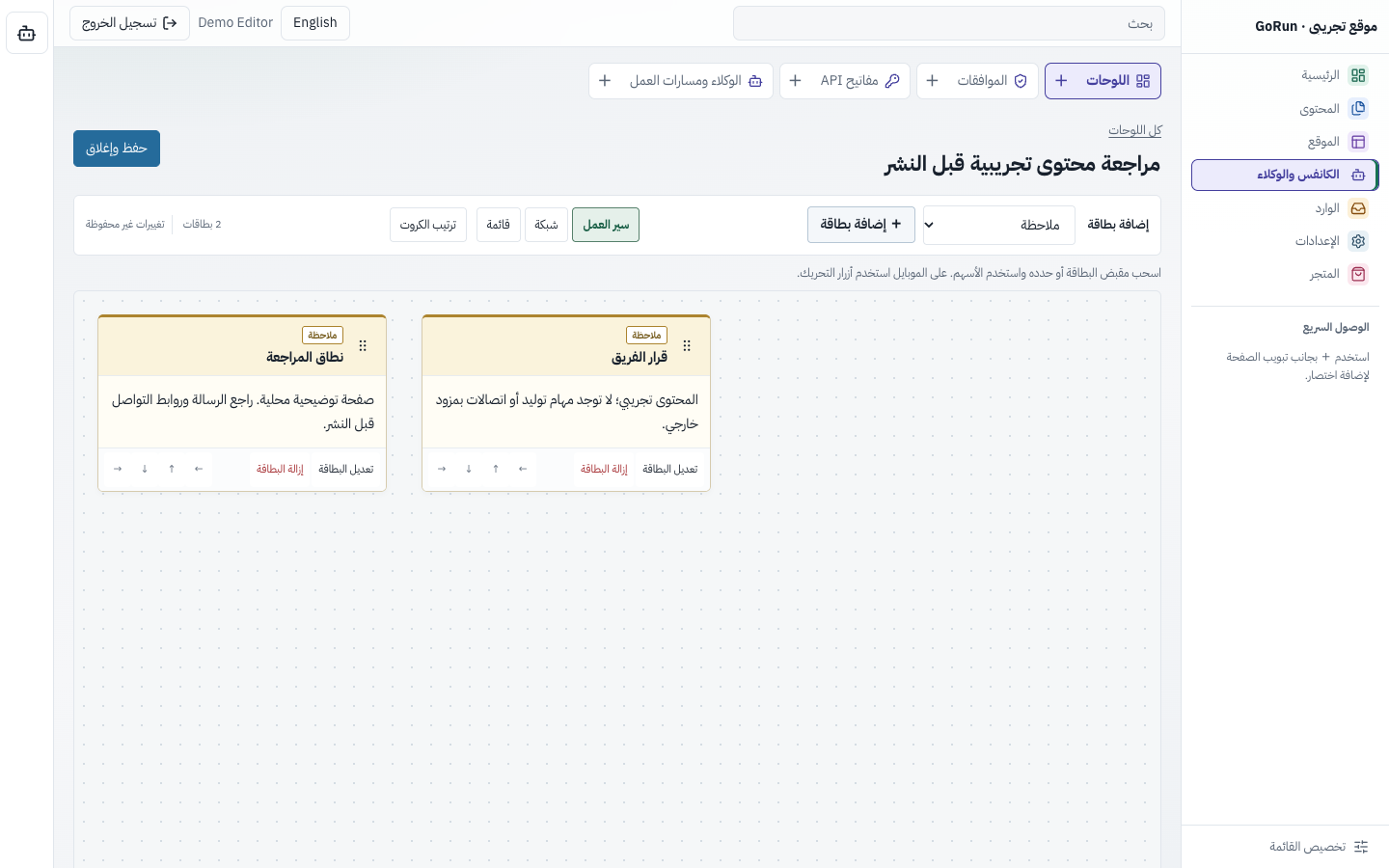Click the + إضافة بطاقة add card button
Screen dimensions: 1389x868
[x=861, y=225]
